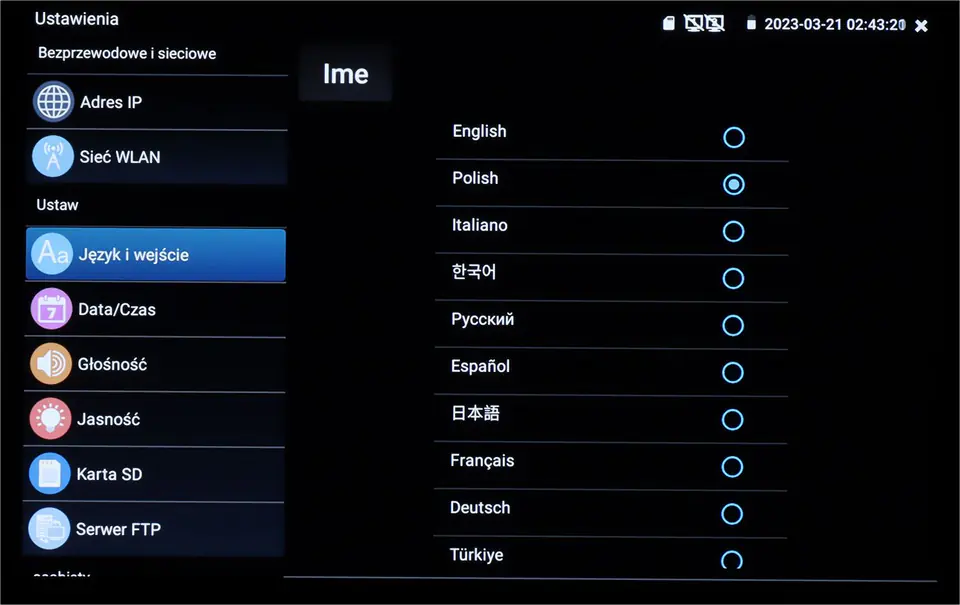Image resolution: width=960 pixels, height=605 pixels.
Task: Click the Русский language label
Action: (x=482, y=320)
